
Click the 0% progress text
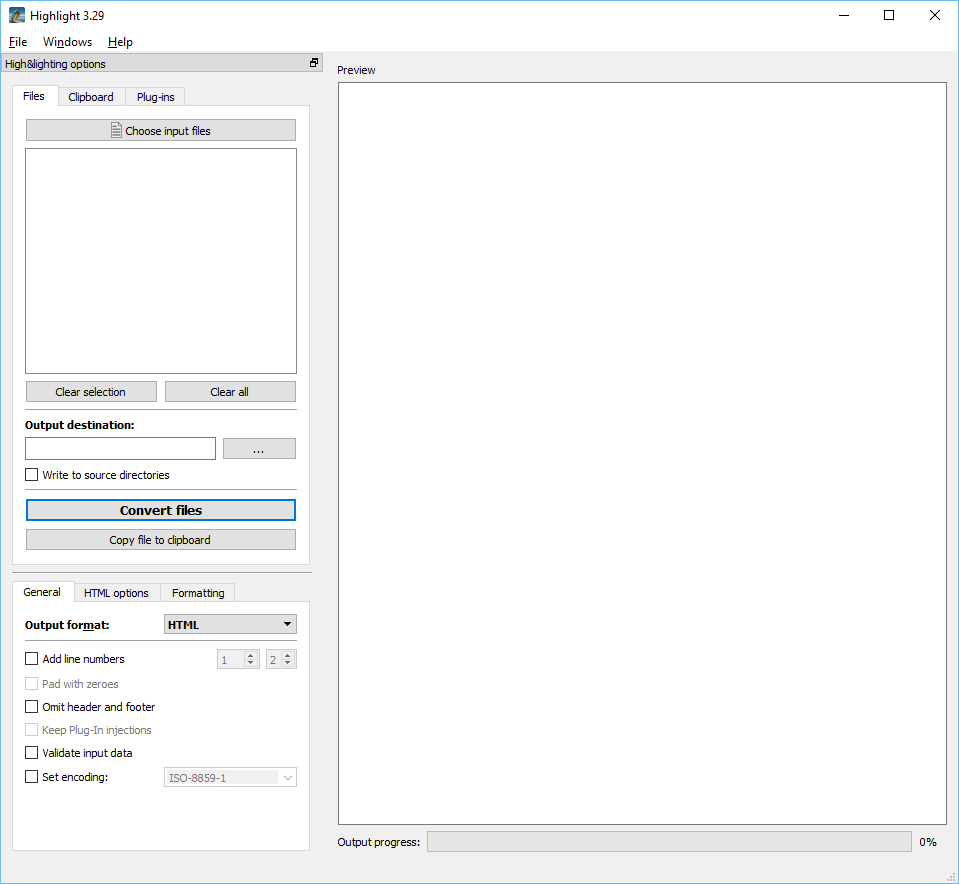coord(928,842)
